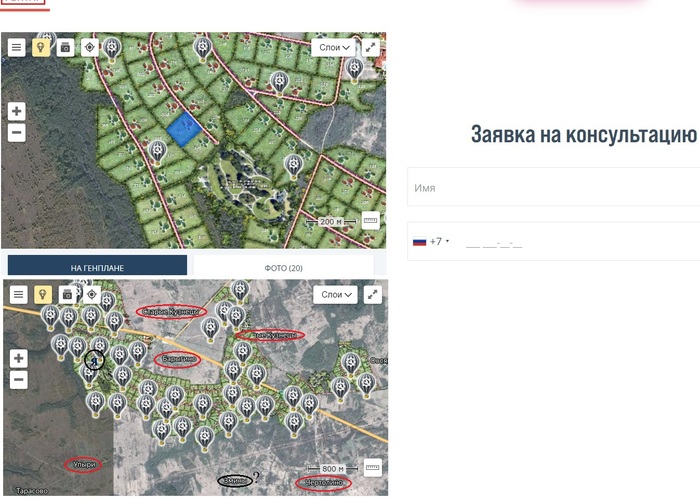Click balloon marker nearest the central park
The width and height of the screenshot is (700, 500).
[293, 167]
